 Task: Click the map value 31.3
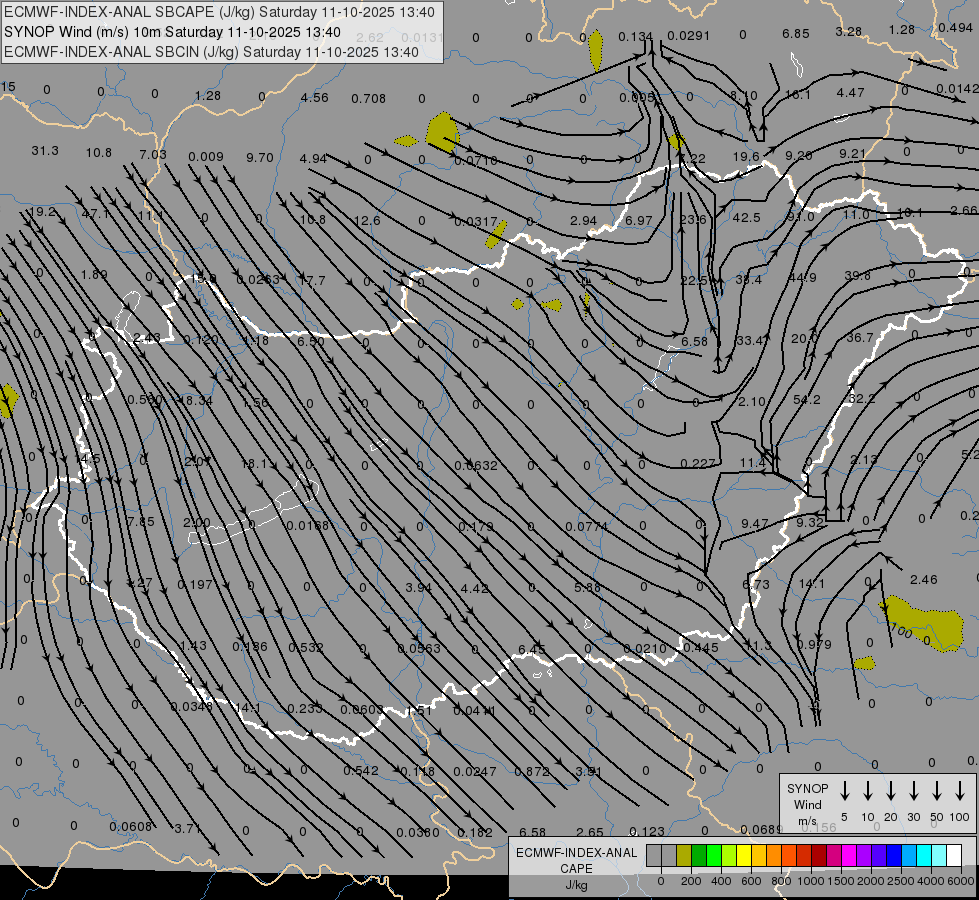45,151
